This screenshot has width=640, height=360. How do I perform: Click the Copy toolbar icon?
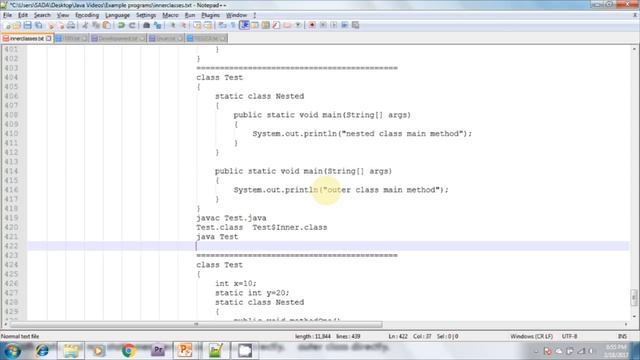[x=96, y=25]
